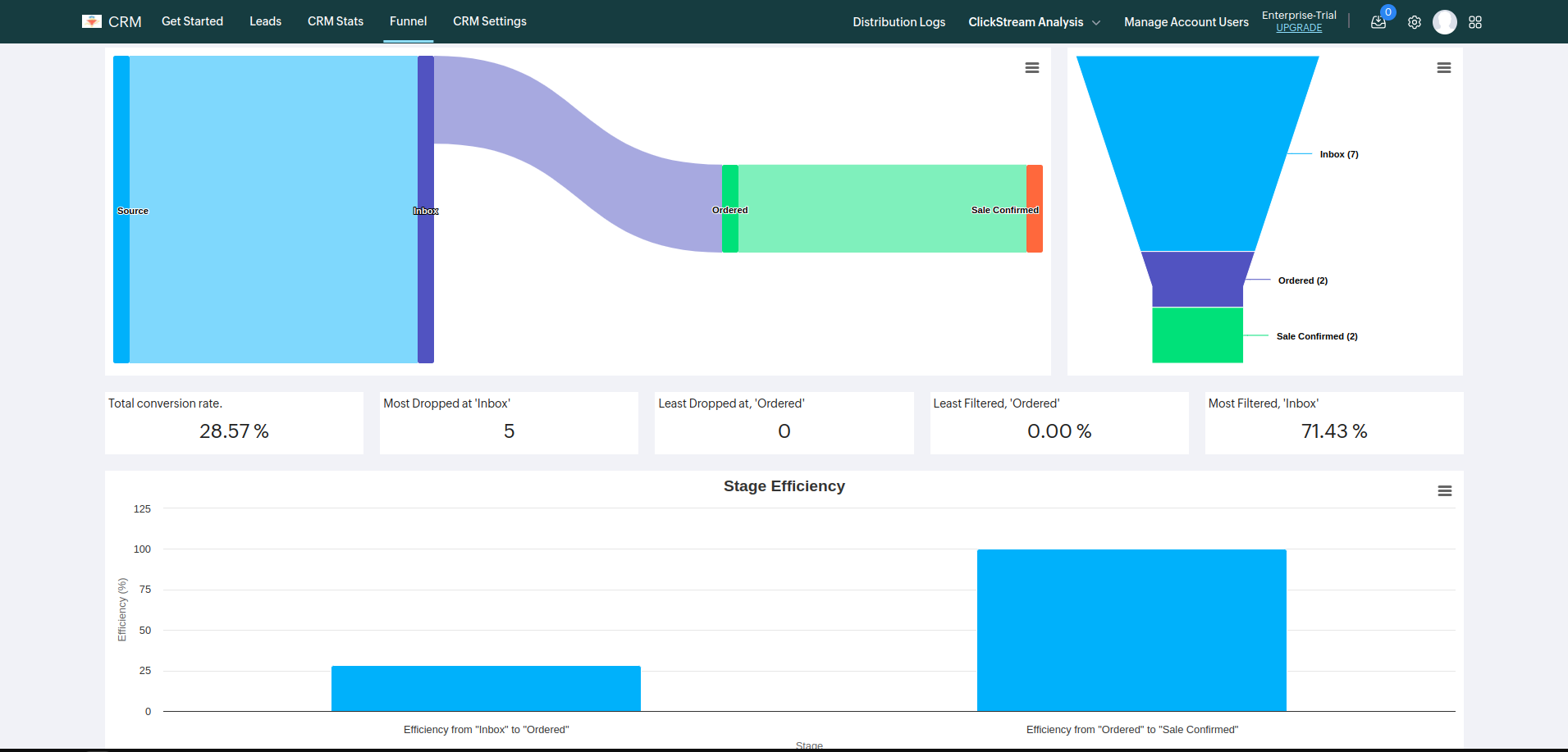Open the CRM Settings tab
The width and height of the screenshot is (1568, 752).
coord(490,21)
